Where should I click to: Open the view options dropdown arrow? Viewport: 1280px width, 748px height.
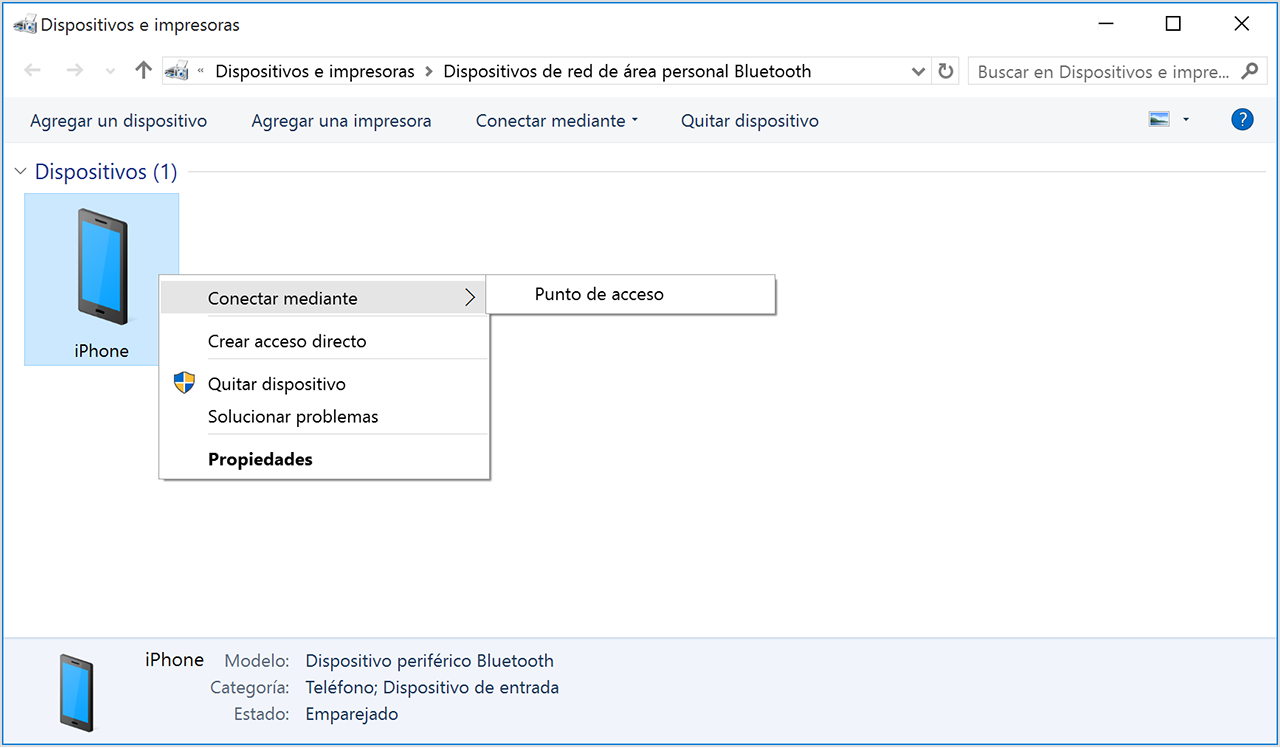1186,120
